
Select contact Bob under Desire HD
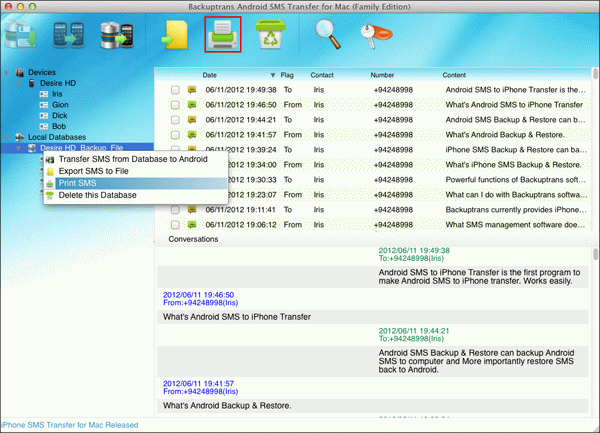pyautogui.click(x=59, y=126)
